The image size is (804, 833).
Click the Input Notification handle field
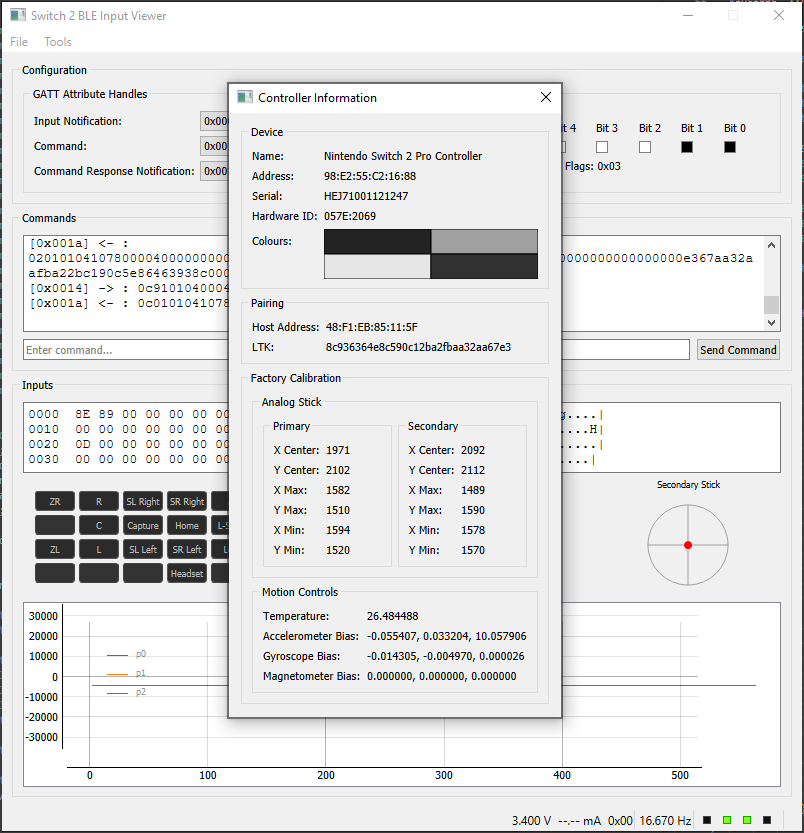pyautogui.click(x=214, y=121)
